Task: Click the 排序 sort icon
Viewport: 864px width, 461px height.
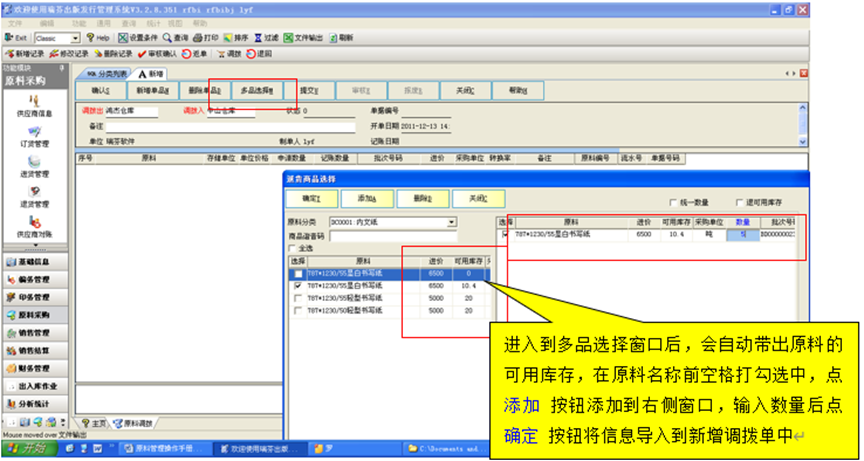Action: [x=228, y=38]
